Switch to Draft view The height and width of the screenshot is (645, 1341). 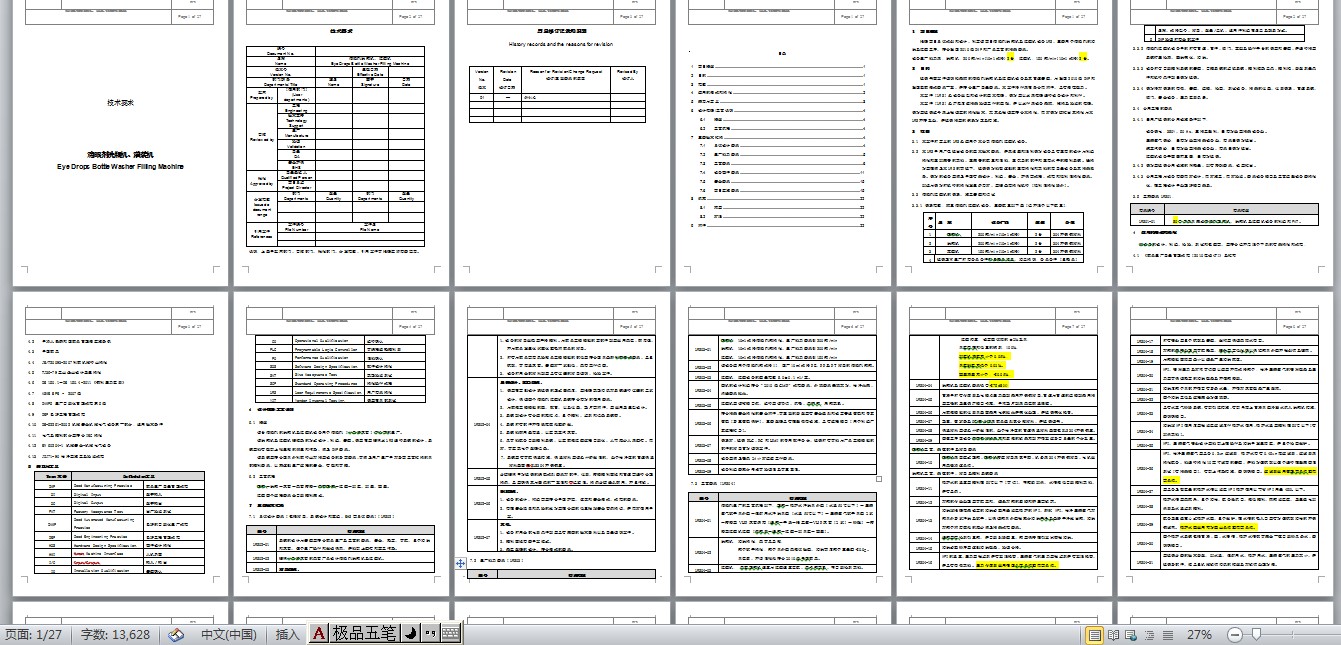[1167, 634]
